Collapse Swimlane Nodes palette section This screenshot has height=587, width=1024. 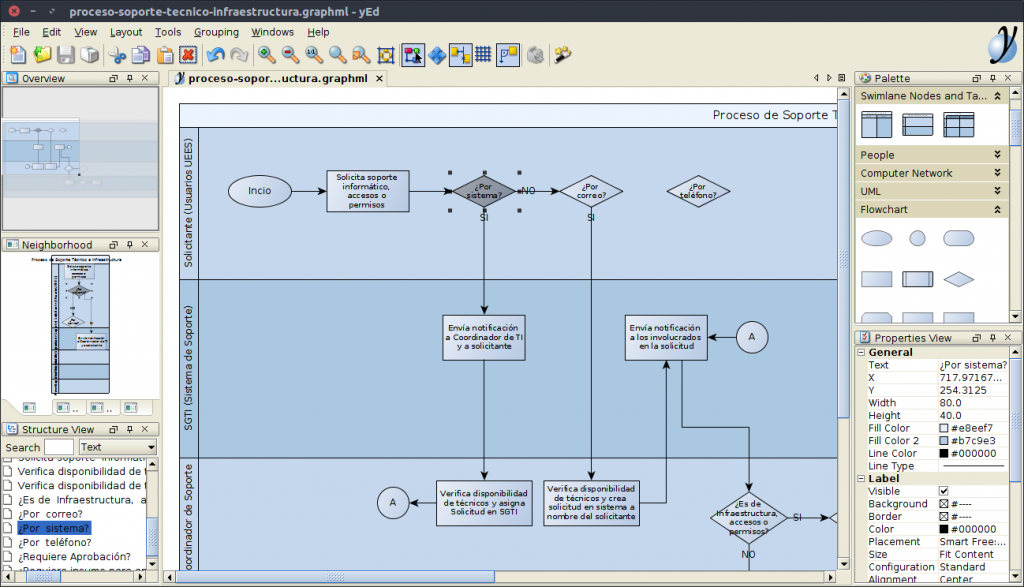(997, 96)
